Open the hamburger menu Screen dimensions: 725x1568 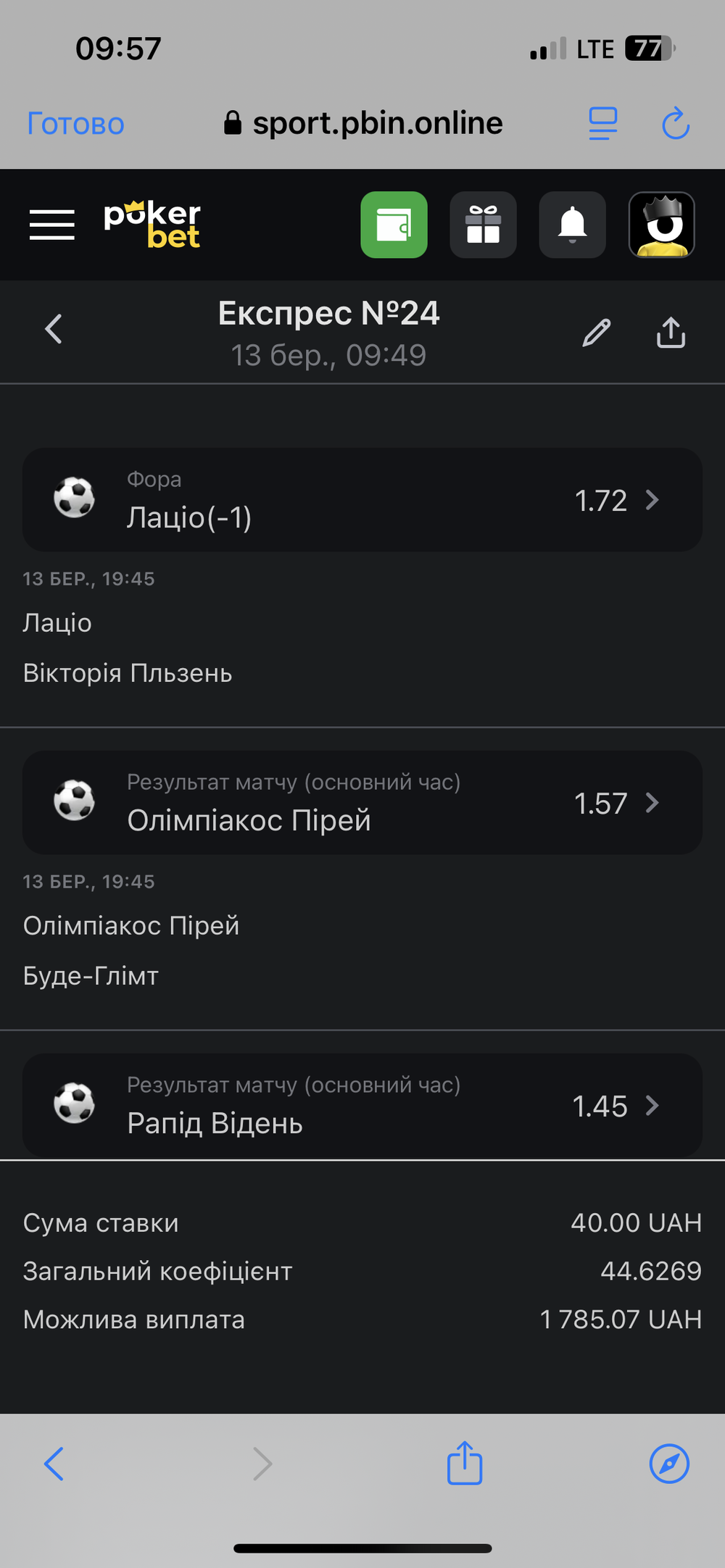click(52, 225)
